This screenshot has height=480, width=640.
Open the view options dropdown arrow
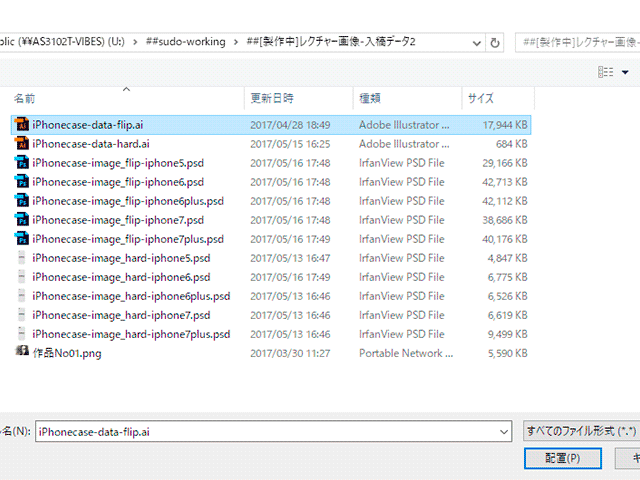[621, 72]
